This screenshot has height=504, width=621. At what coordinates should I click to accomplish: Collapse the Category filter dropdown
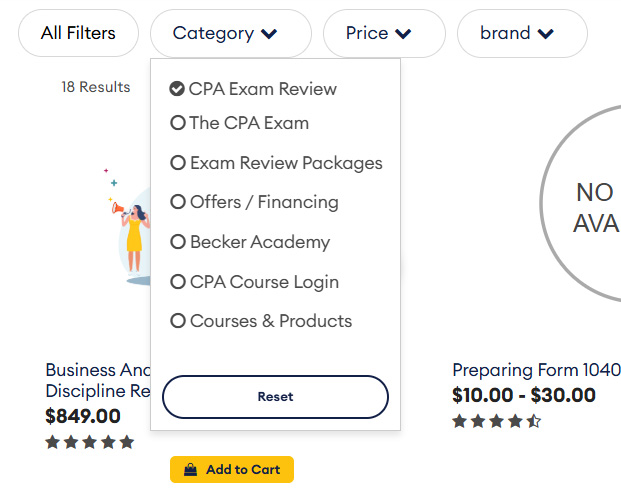(230, 34)
